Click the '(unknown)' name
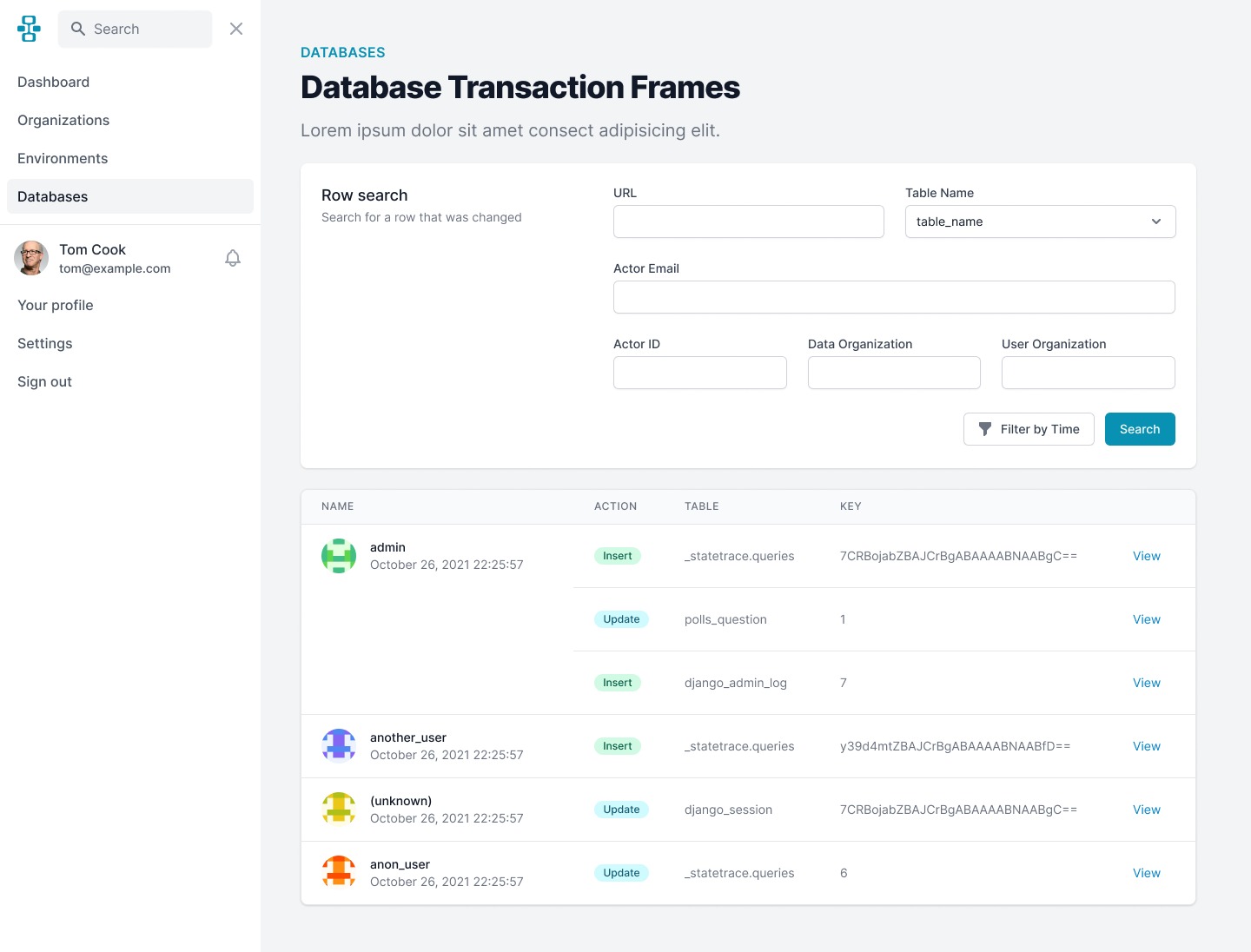Viewport: 1251px width, 952px height. coord(400,801)
